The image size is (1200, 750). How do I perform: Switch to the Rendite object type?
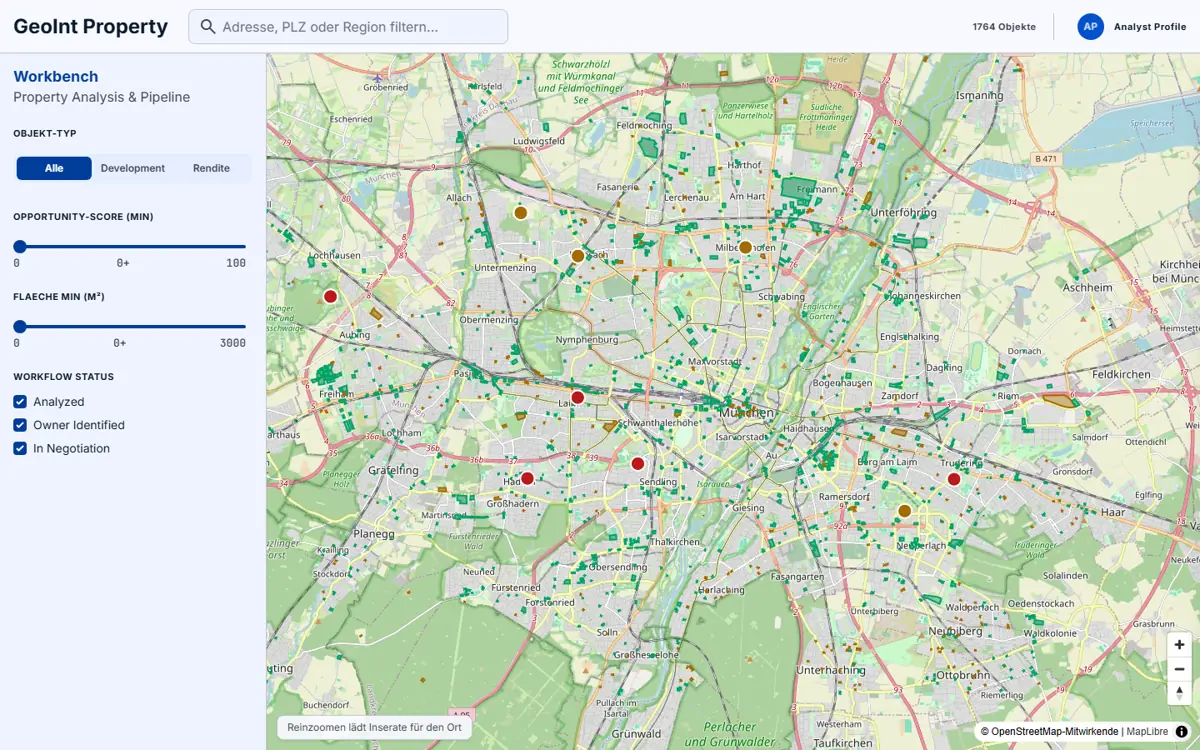(x=211, y=168)
